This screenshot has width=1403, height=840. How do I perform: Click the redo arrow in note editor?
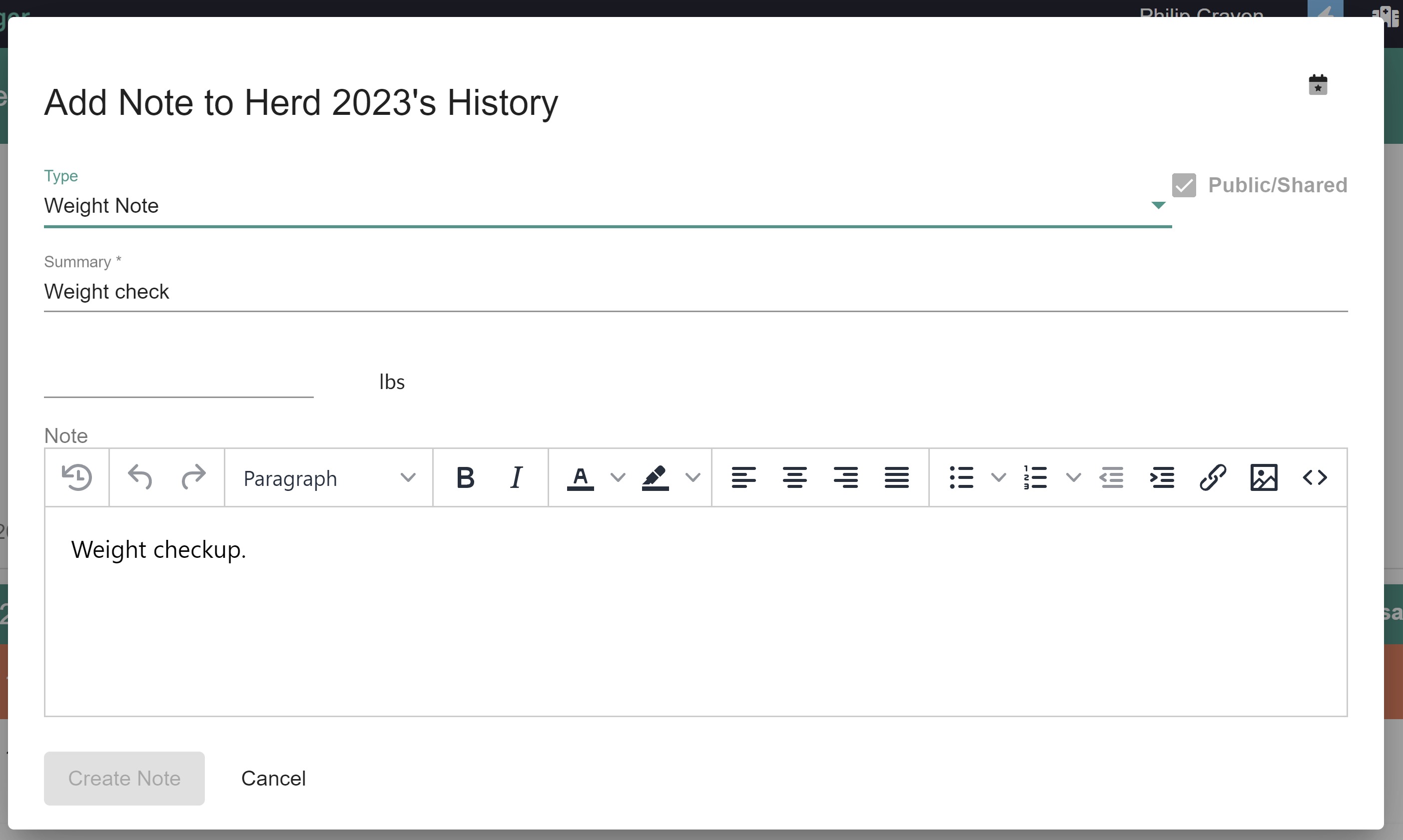(x=193, y=478)
